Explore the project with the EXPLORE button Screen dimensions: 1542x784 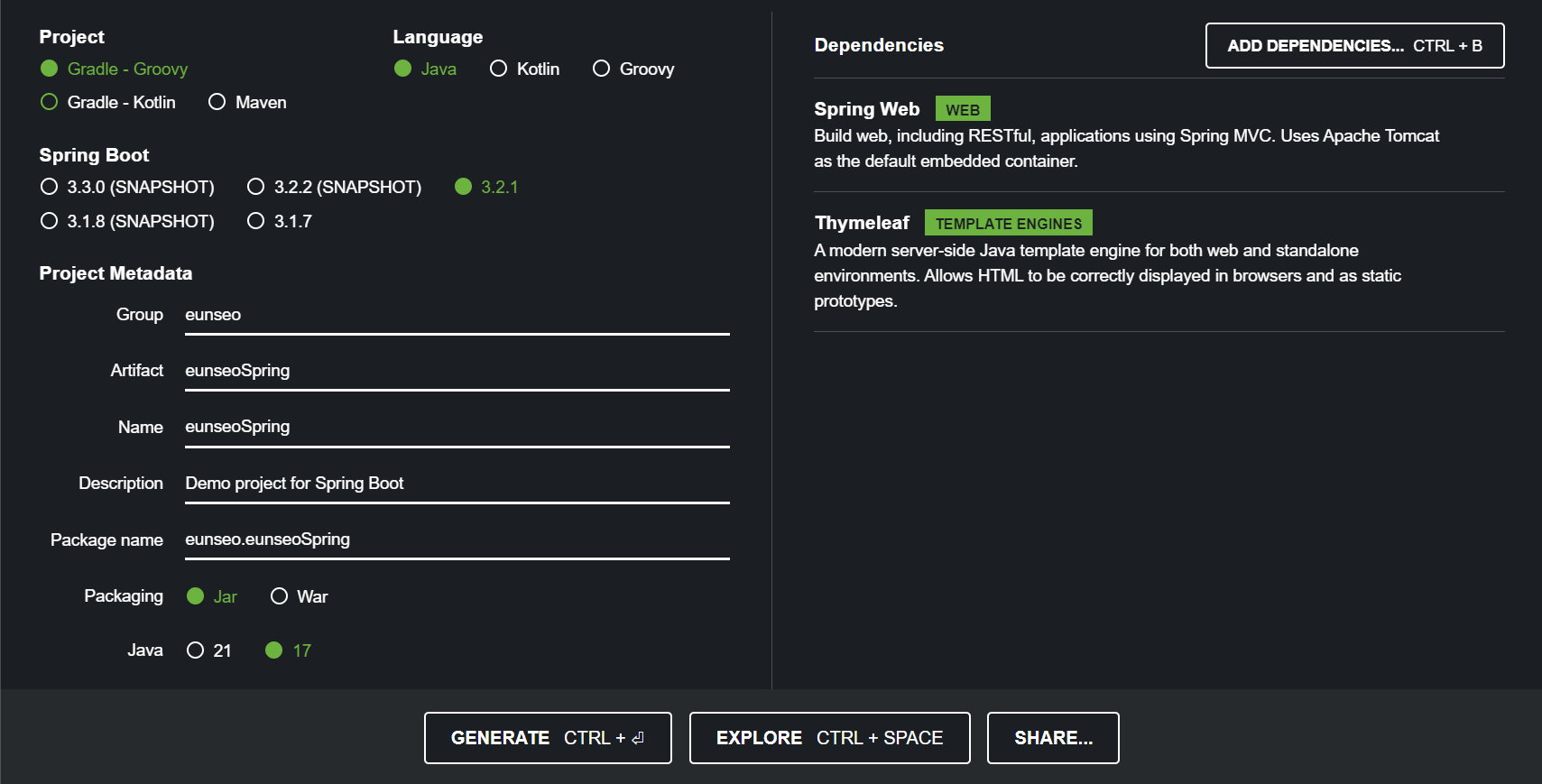tap(829, 738)
